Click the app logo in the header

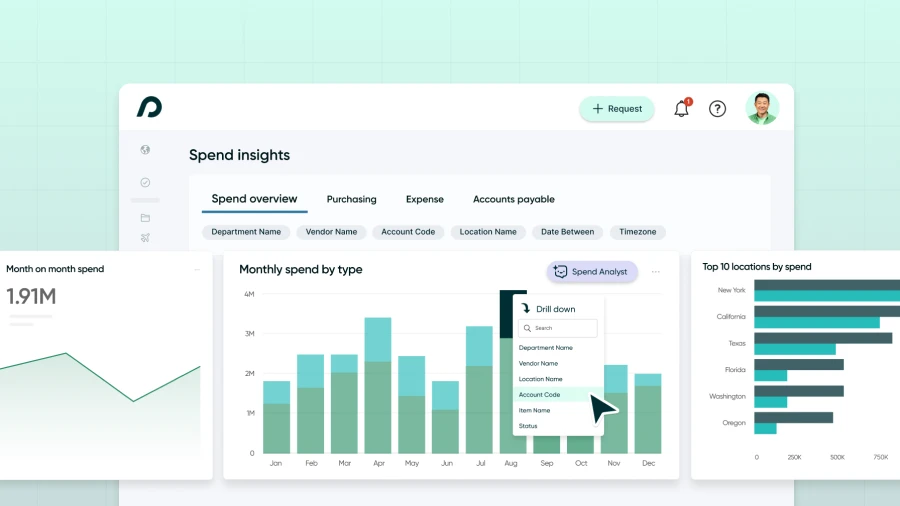coord(149,107)
